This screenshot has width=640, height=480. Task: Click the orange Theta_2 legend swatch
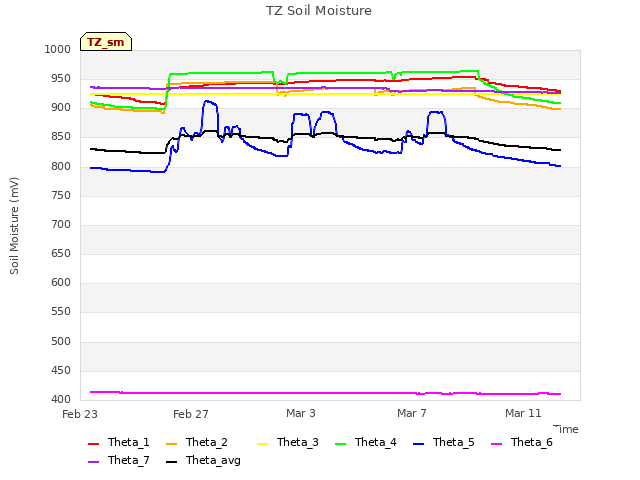click(x=171, y=444)
